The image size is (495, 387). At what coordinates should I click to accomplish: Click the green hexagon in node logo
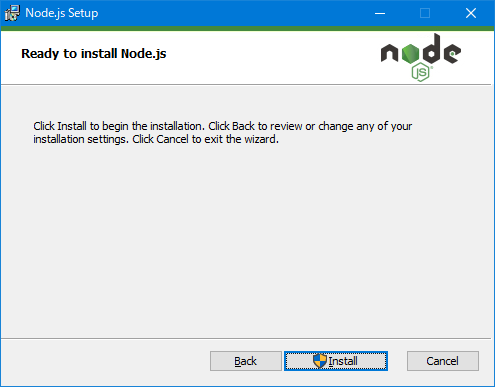[x=410, y=54]
